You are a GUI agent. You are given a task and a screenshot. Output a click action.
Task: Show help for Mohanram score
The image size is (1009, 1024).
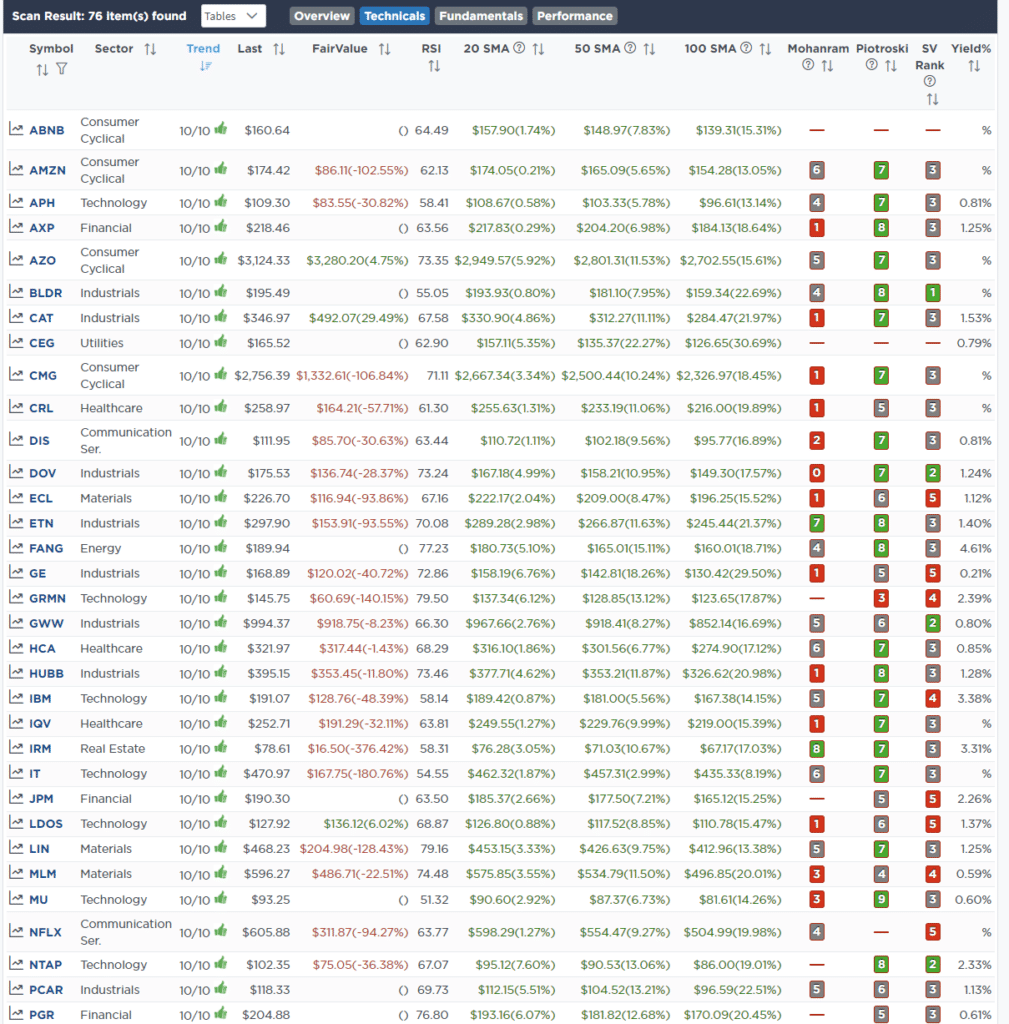(808, 65)
